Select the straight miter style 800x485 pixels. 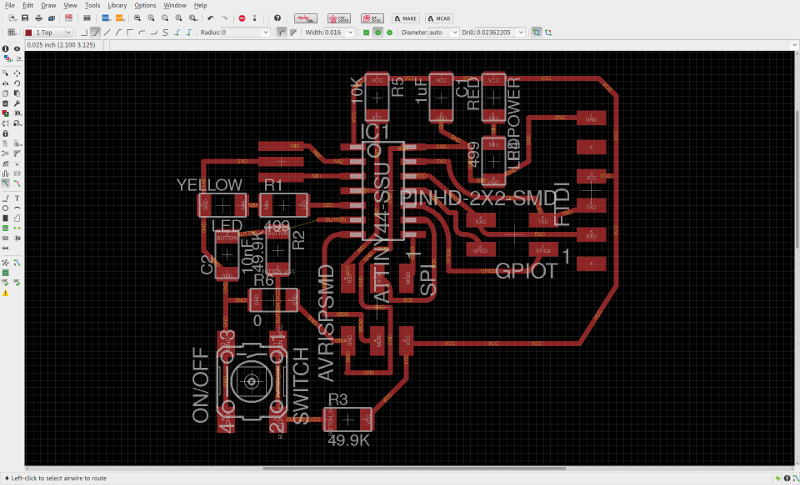(x=293, y=32)
